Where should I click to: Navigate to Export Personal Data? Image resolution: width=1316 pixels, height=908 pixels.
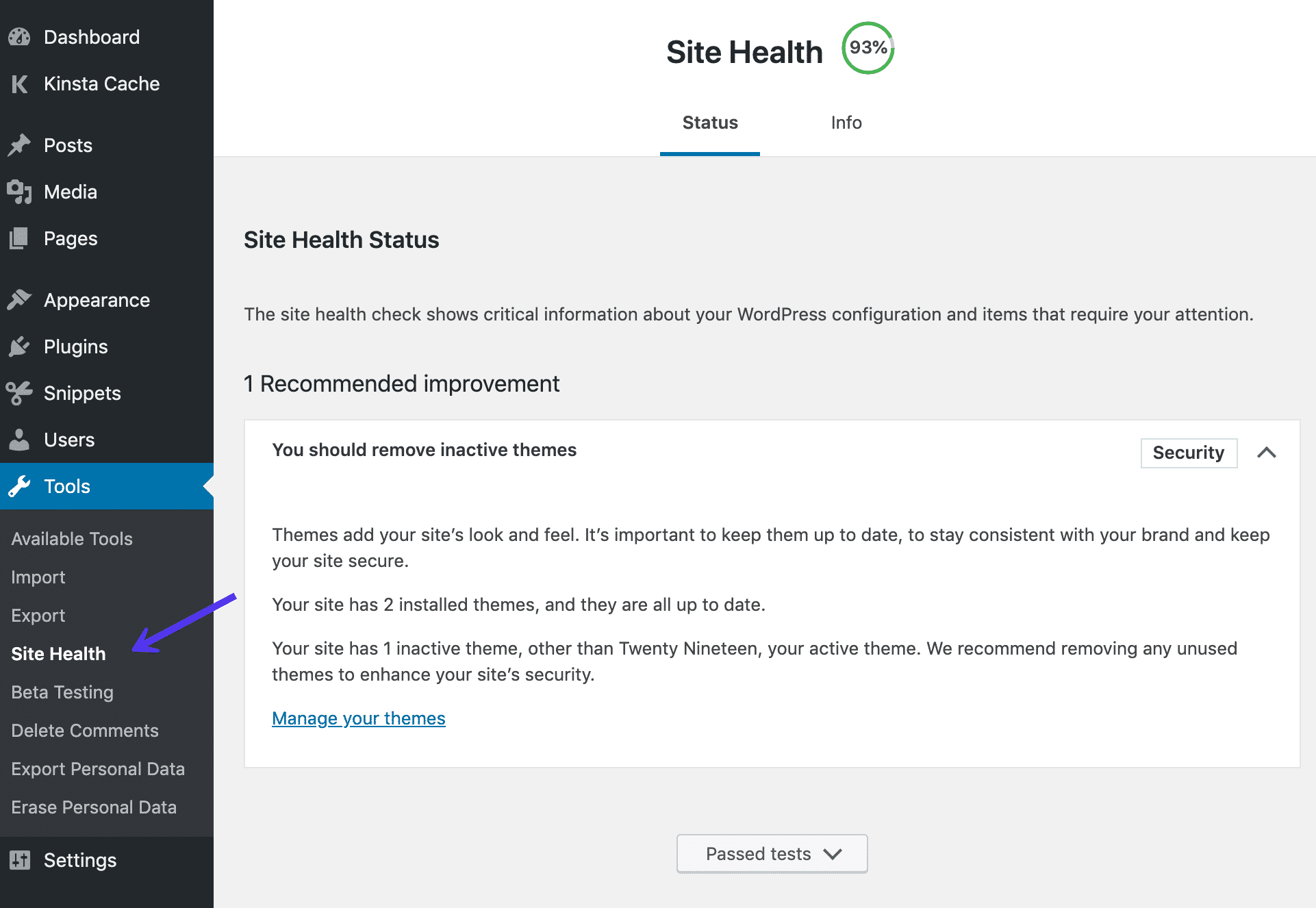(x=97, y=768)
